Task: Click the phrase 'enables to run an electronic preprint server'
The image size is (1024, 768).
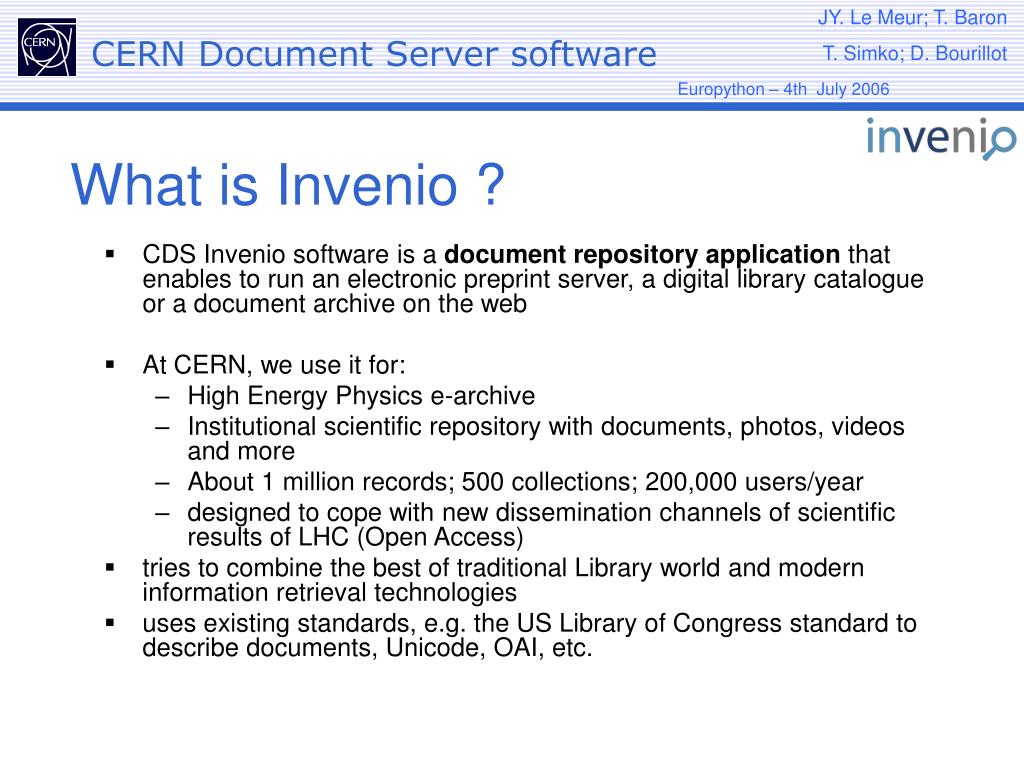Action: pyautogui.click(x=387, y=280)
